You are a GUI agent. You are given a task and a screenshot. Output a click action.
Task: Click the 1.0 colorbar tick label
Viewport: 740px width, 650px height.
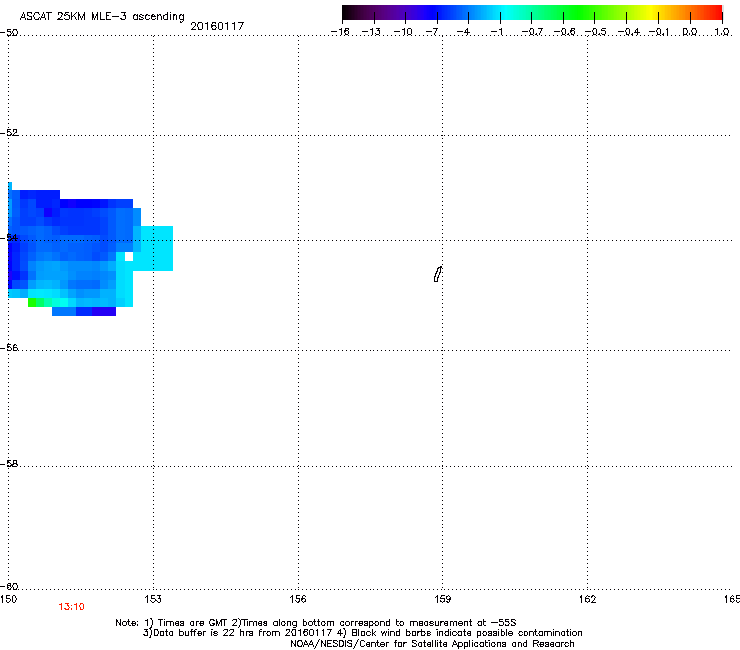tap(722, 32)
